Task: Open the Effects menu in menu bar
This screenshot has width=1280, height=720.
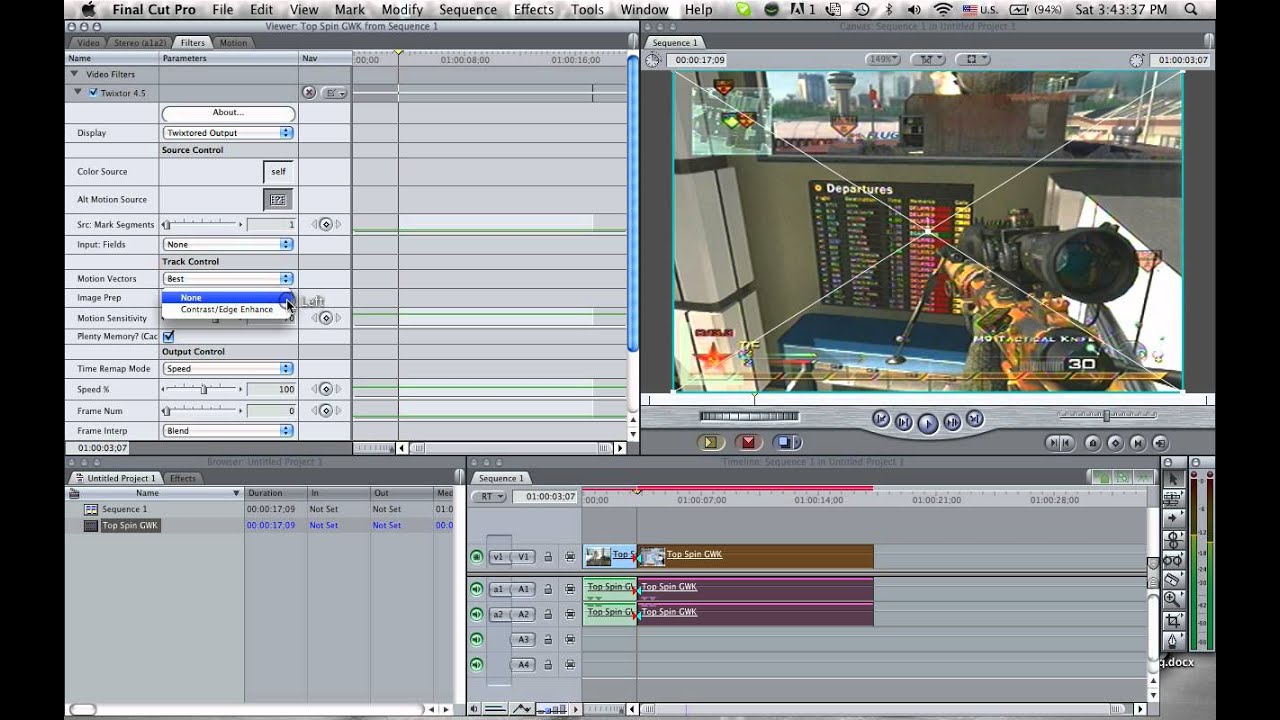Action: click(534, 10)
